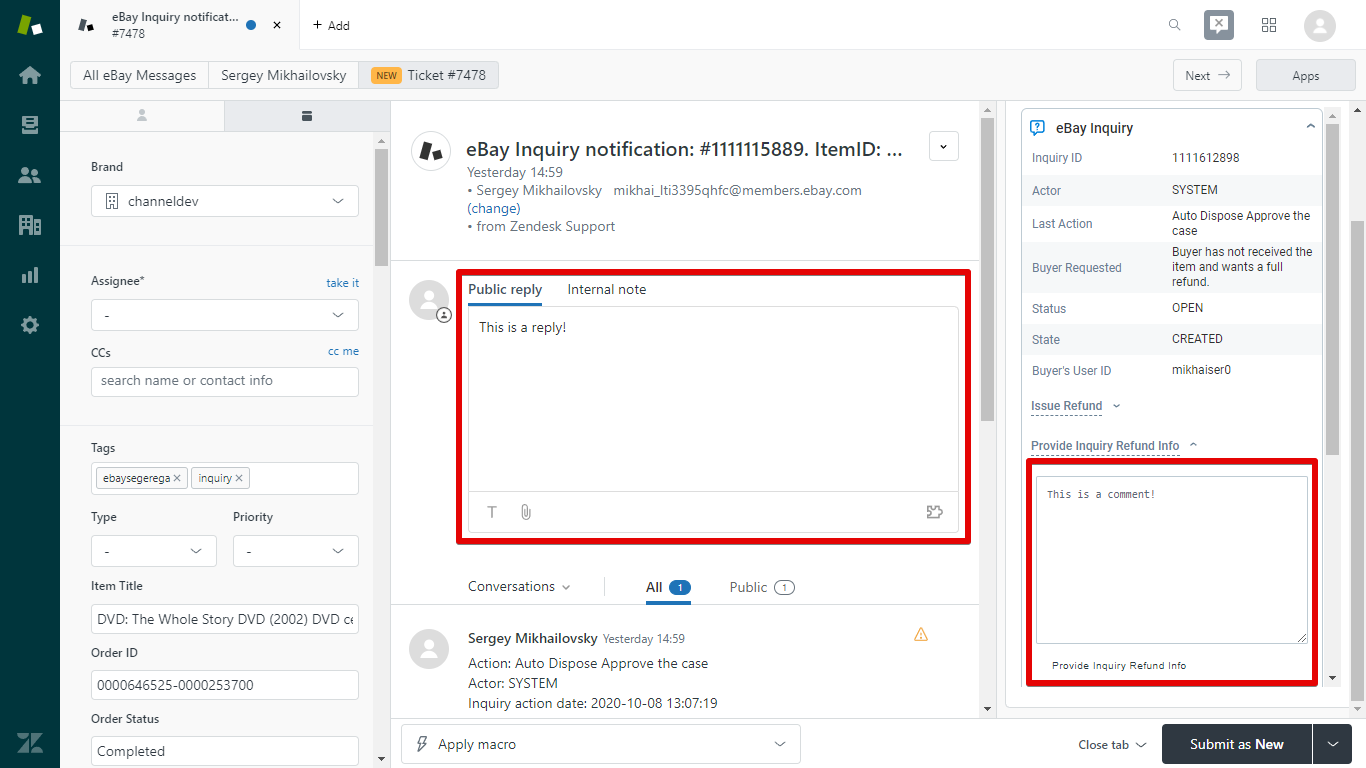The width and height of the screenshot is (1366, 768).
Task: Click the Order Status field
Action: pos(225,751)
